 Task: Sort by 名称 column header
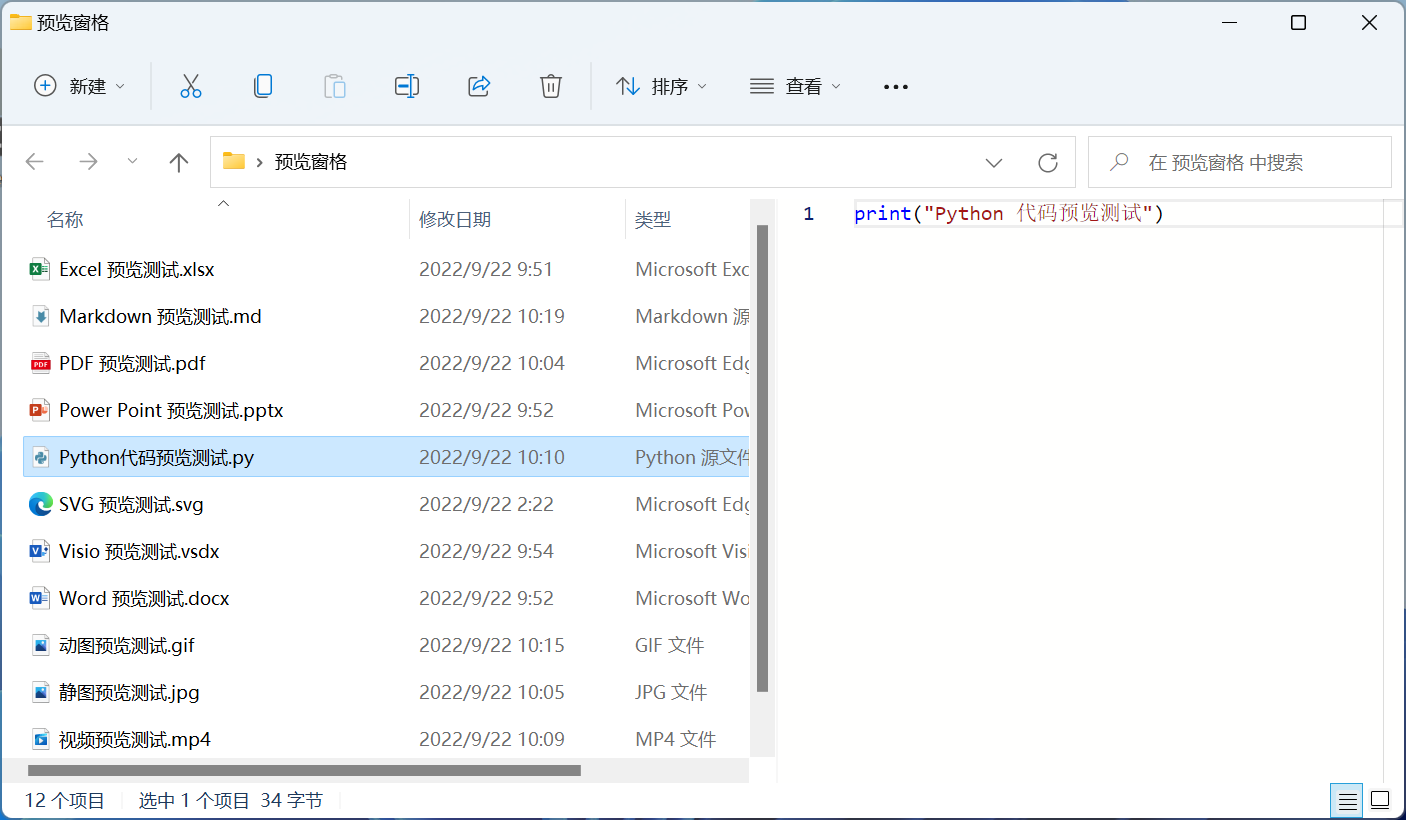(x=65, y=220)
